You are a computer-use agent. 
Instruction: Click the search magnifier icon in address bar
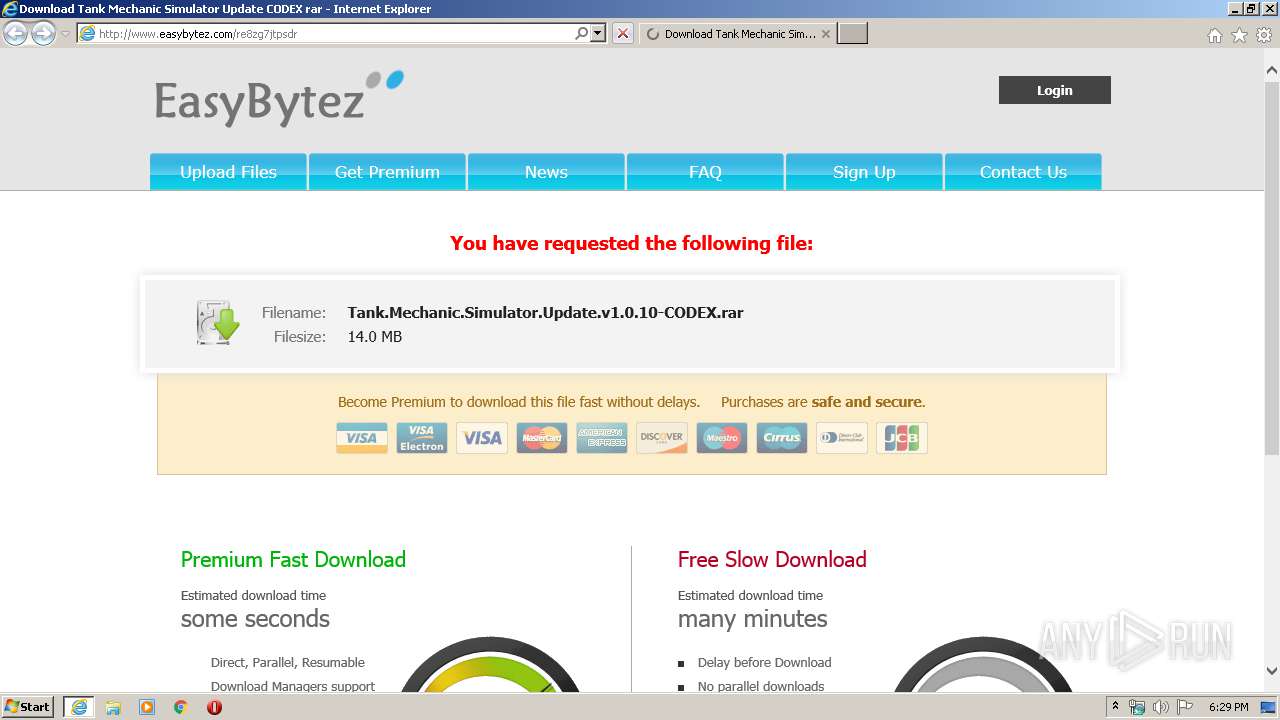582,34
